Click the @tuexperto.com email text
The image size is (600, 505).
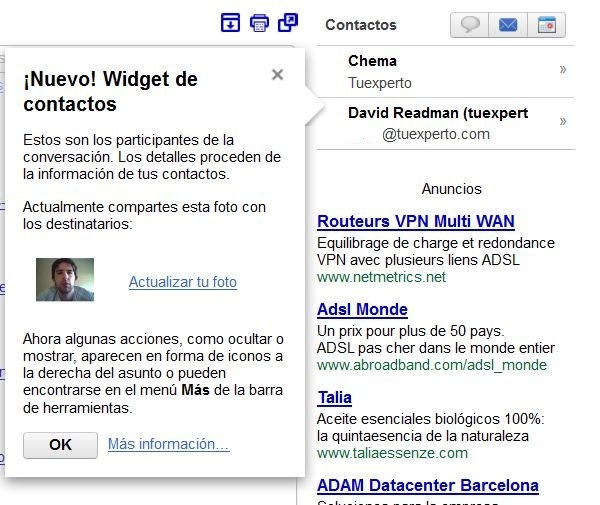[x=436, y=134]
